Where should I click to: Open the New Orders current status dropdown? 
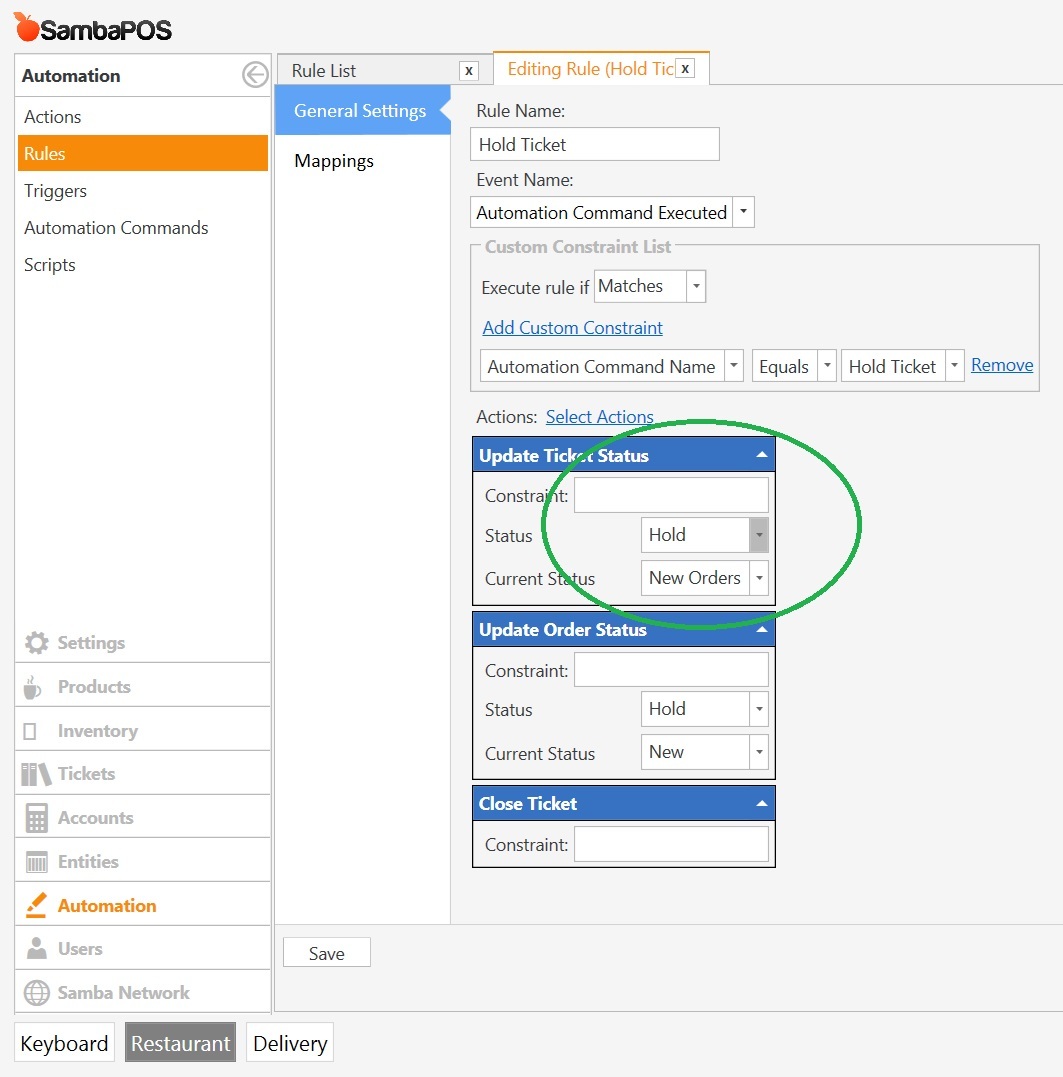759,578
